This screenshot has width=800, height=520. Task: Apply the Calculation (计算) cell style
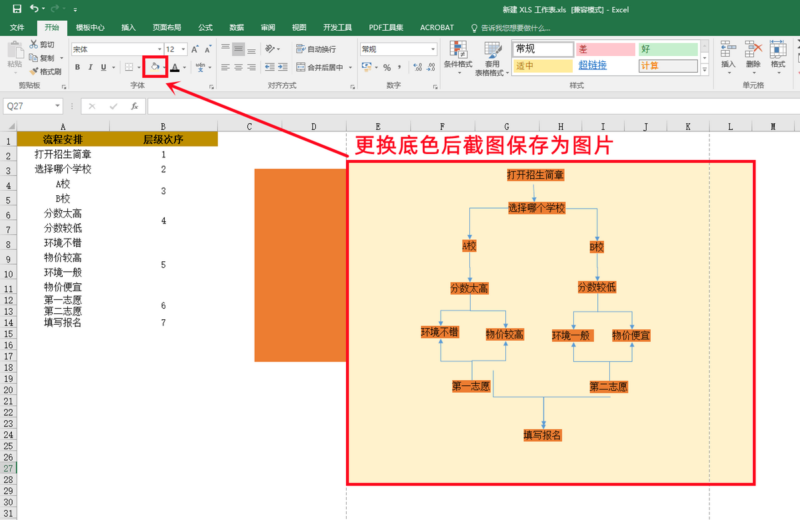tap(668, 65)
